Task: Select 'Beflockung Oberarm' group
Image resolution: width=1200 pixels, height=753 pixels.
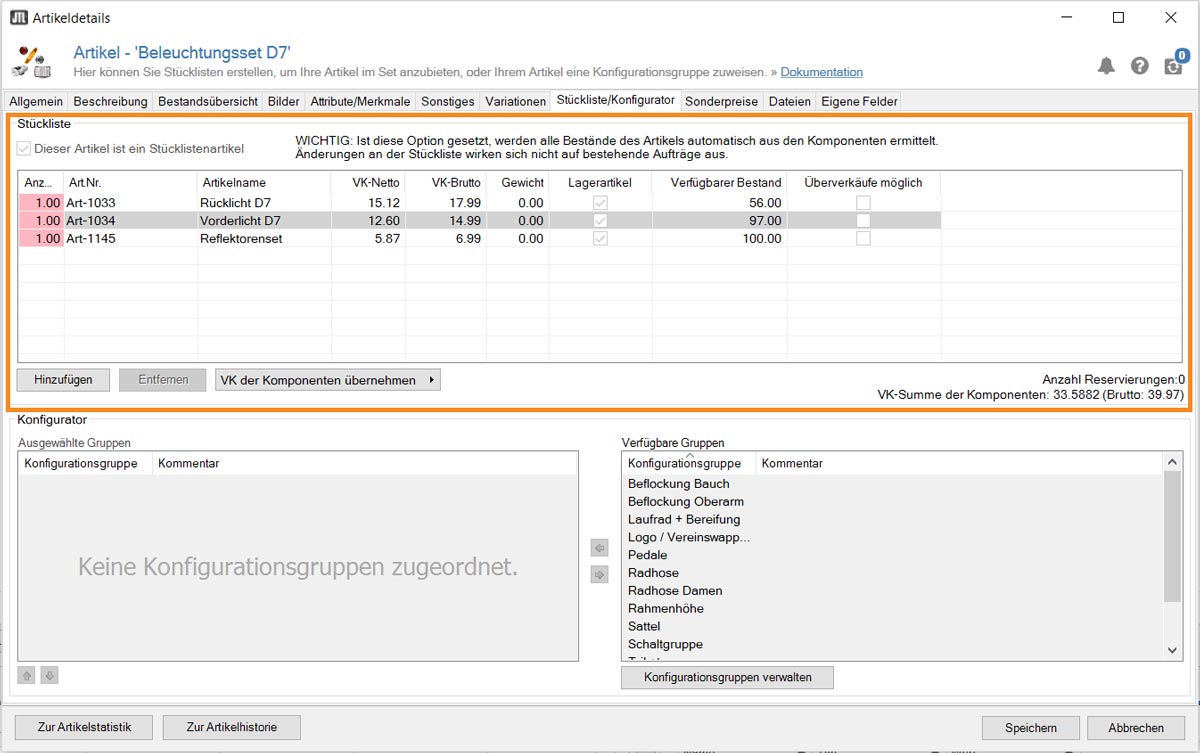Action: (x=686, y=502)
